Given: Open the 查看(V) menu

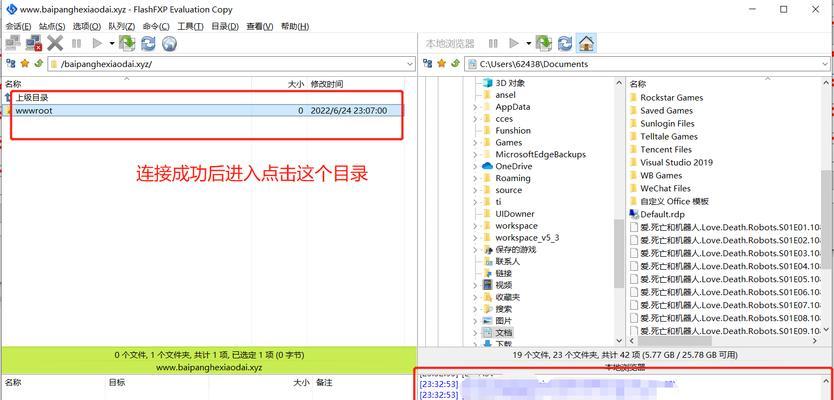Looking at the screenshot, I should pos(260,27).
